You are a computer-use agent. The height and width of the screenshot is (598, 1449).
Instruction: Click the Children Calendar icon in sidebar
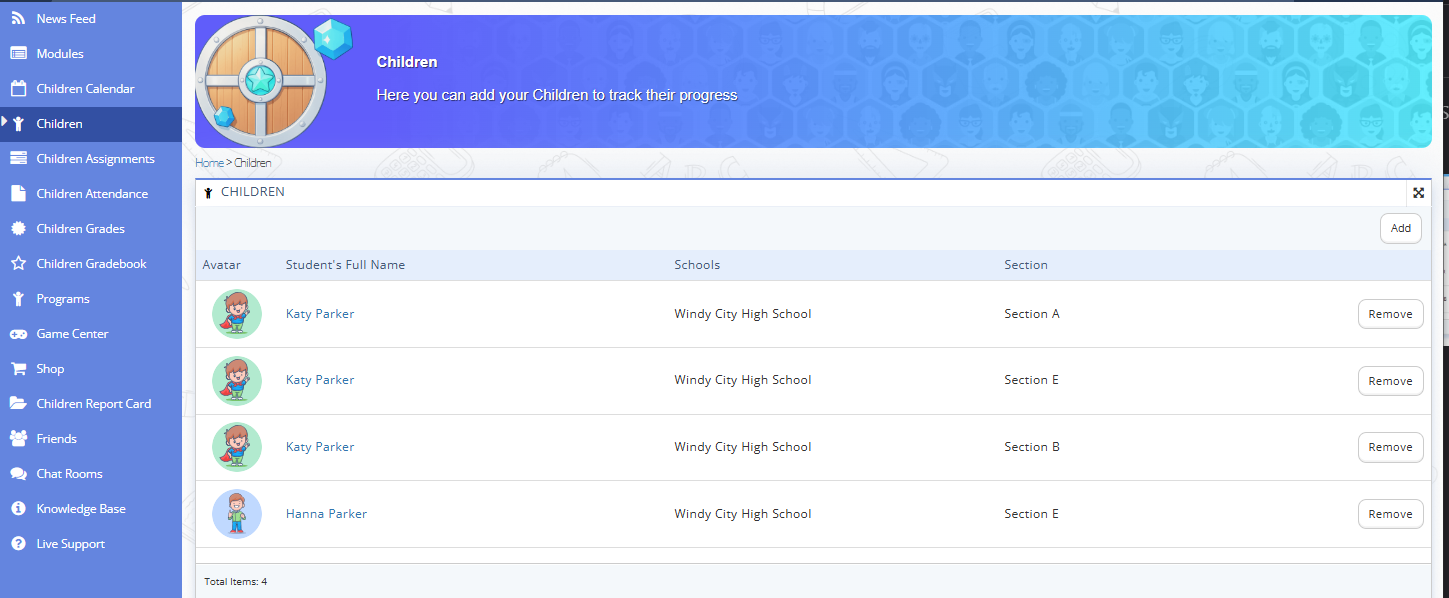[x=18, y=89]
